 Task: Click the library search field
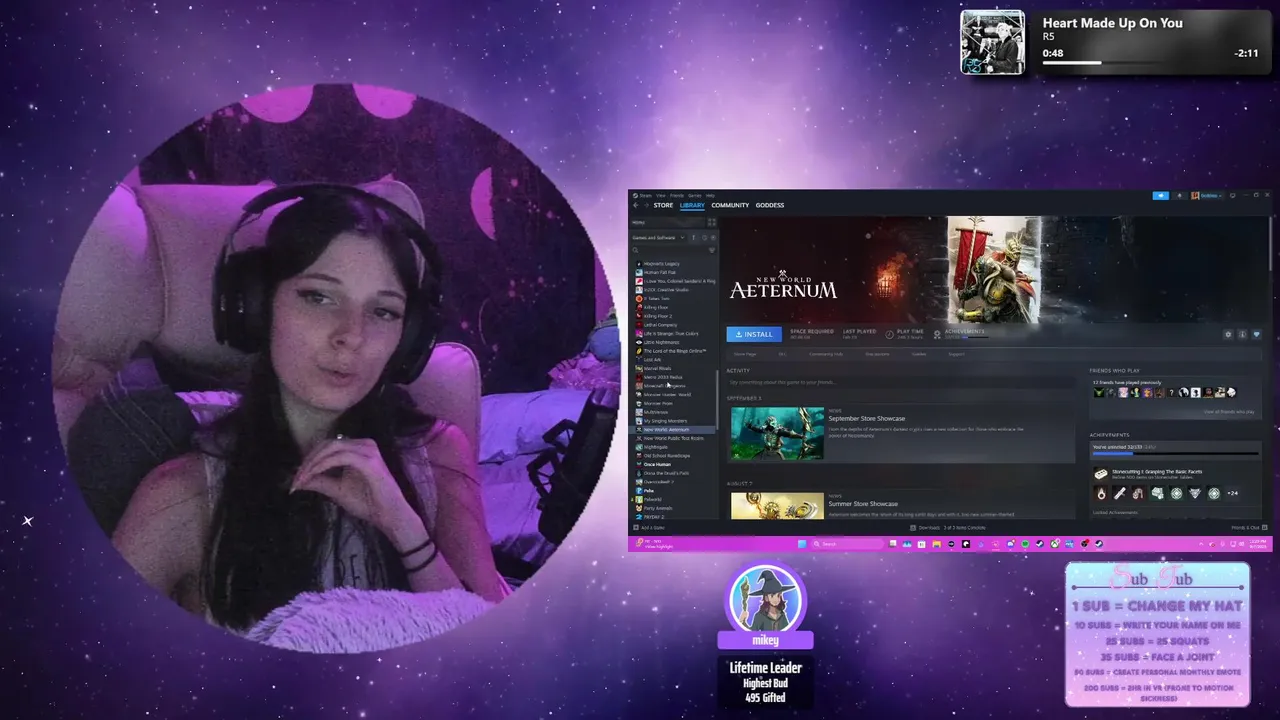point(669,250)
